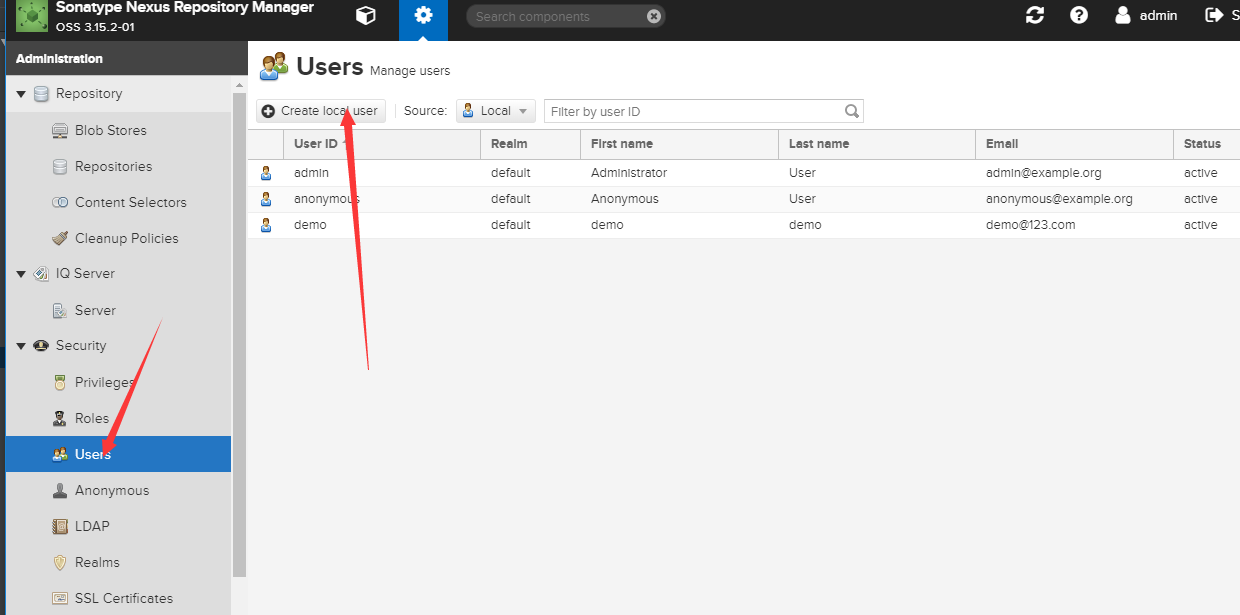
Task: Open Anonymous settings in the sidebar
Action: click(x=118, y=491)
